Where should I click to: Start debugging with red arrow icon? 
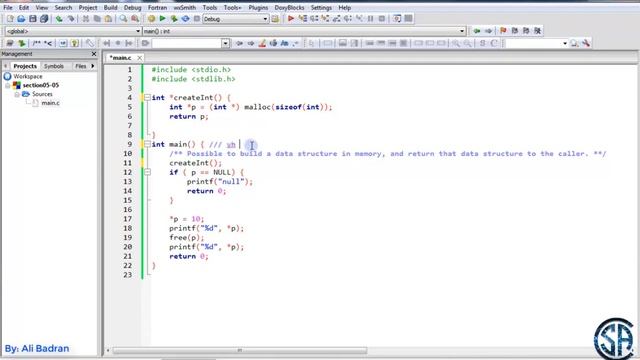click(291, 19)
